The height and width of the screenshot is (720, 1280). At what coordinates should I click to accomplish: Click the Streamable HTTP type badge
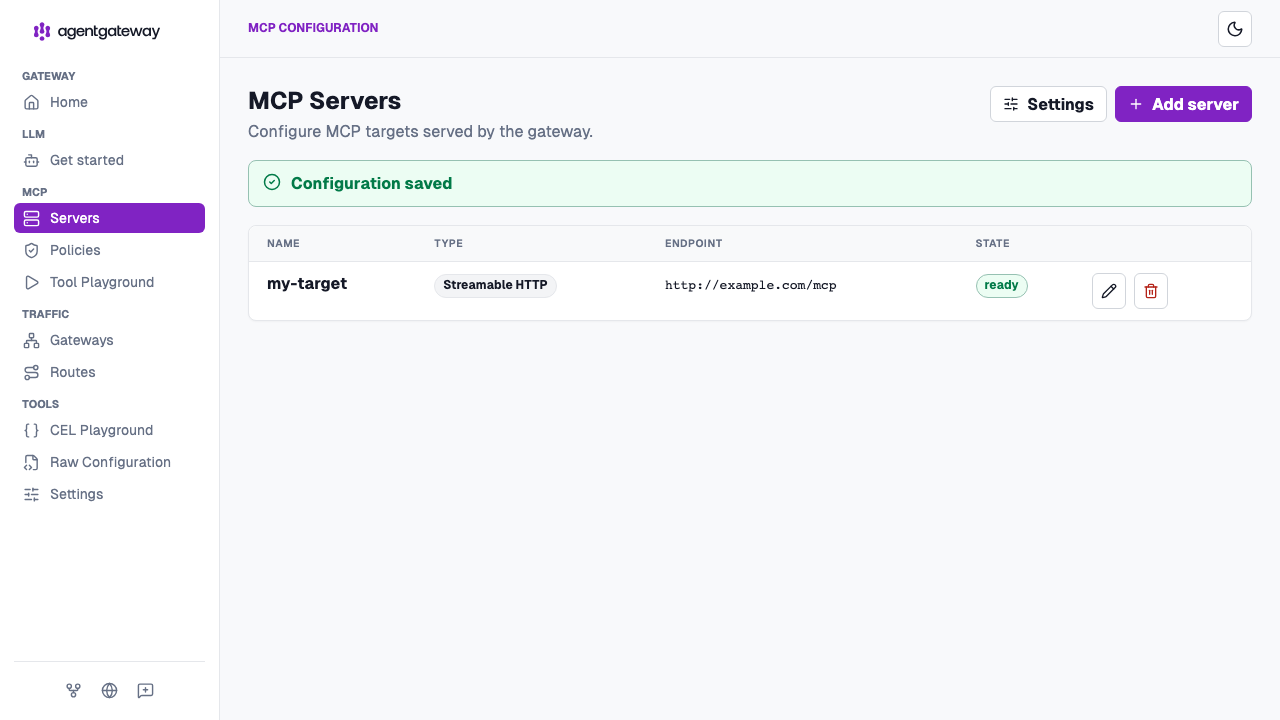click(x=495, y=285)
